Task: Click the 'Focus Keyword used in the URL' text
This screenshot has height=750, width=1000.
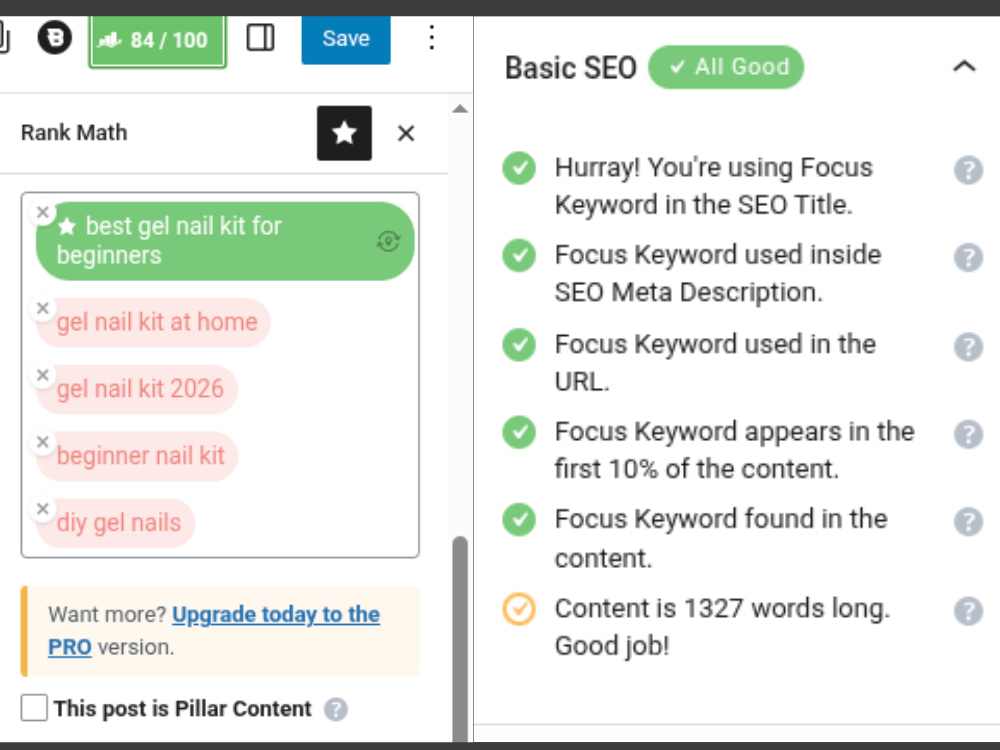Action: (715, 363)
